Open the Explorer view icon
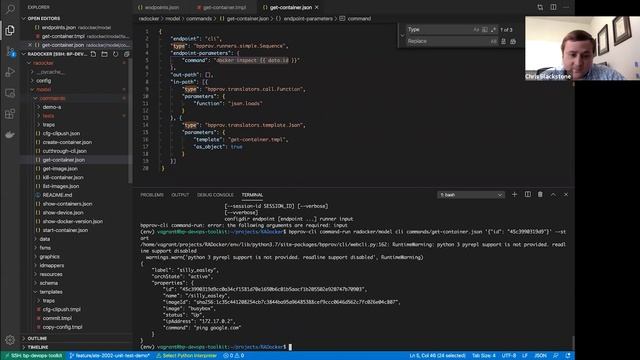The height and width of the screenshot is (360, 640). point(10,30)
